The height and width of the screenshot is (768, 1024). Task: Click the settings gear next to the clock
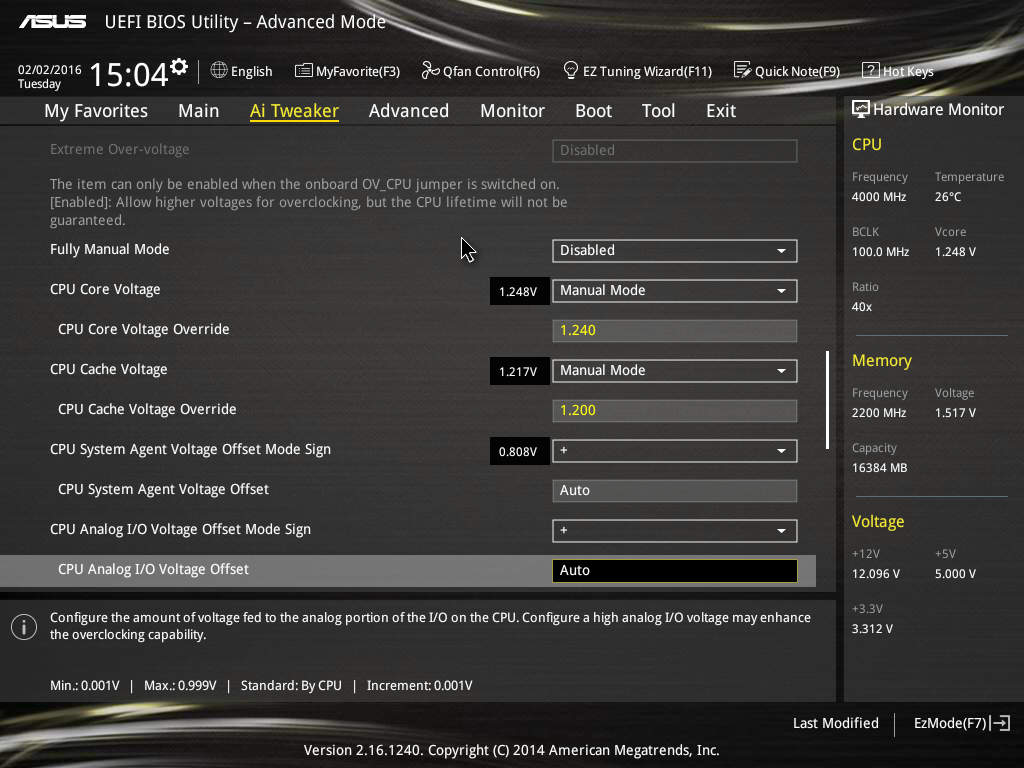pos(179,67)
